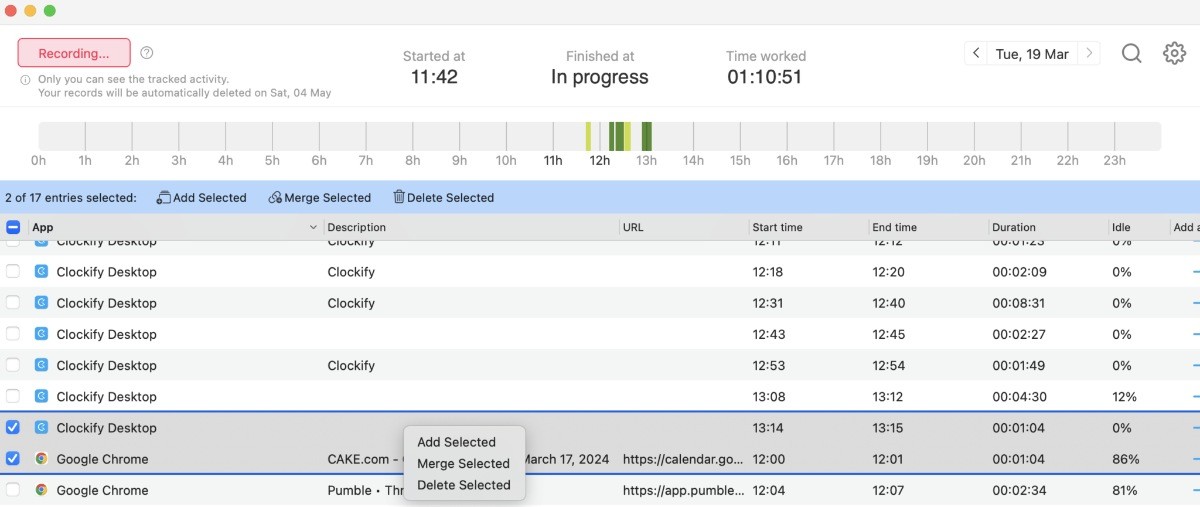Check the 13:08 Clockify Desktop entry
Screen dimensions: 1200x507
[x=13, y=396]
